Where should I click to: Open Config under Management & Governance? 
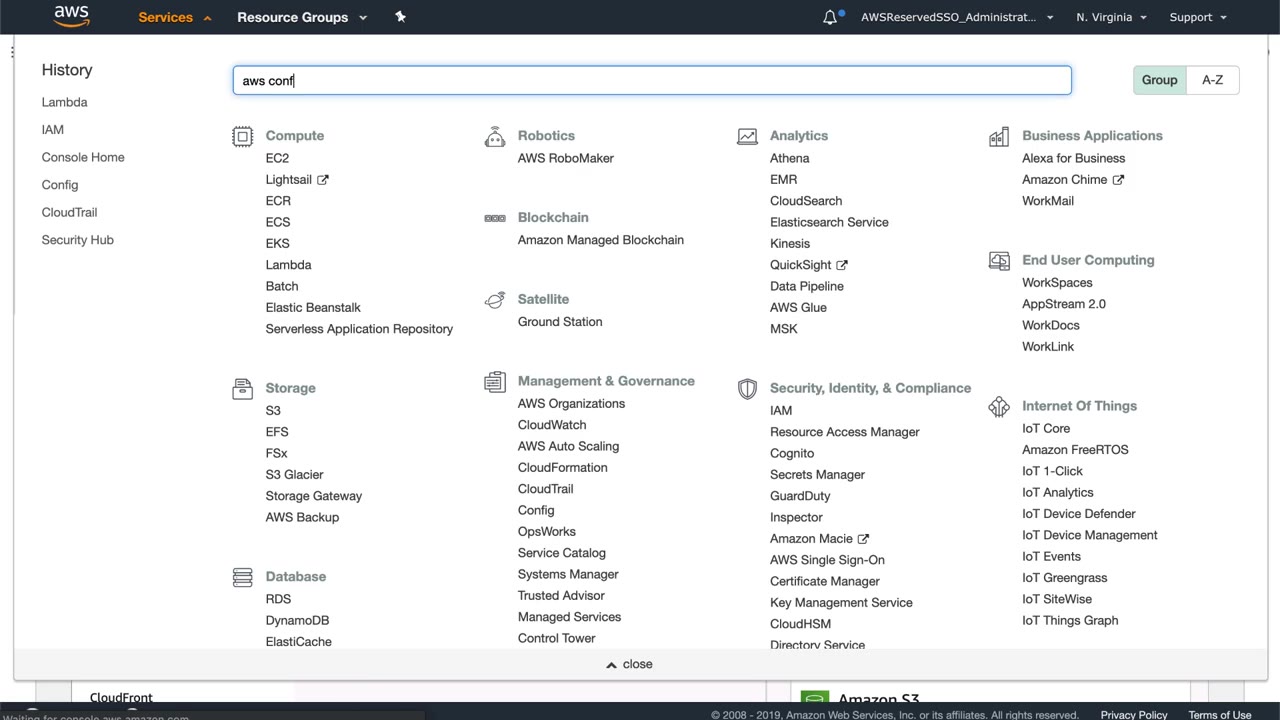536,511
